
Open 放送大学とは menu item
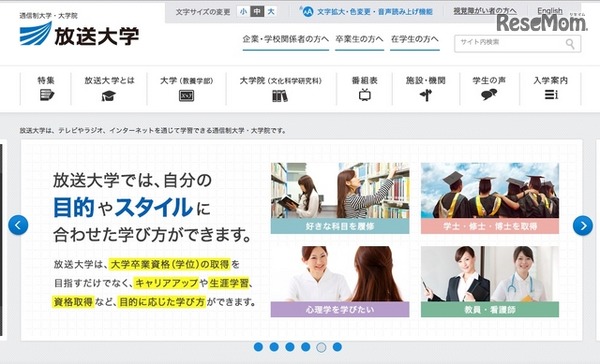(109, 80)
